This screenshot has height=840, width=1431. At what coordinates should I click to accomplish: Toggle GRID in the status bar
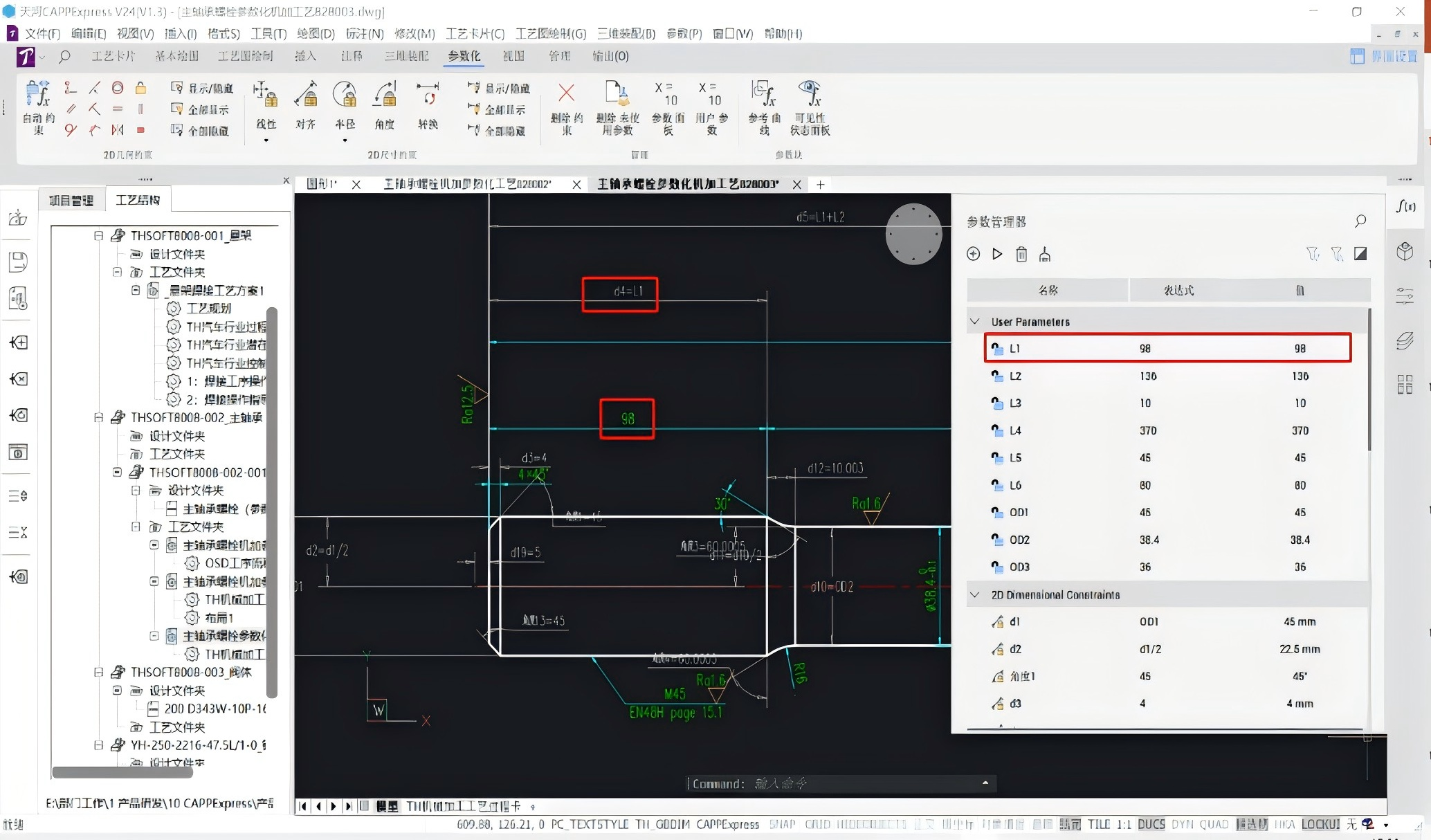point(817,824)
